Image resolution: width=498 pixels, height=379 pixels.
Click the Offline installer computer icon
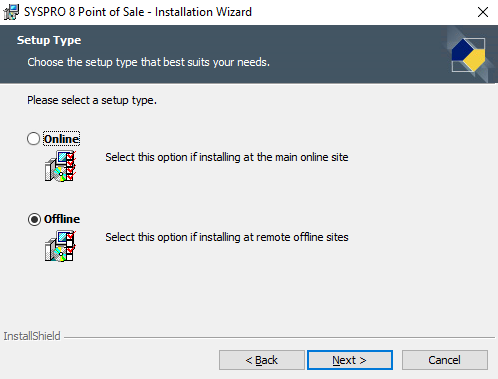[60, 246]
